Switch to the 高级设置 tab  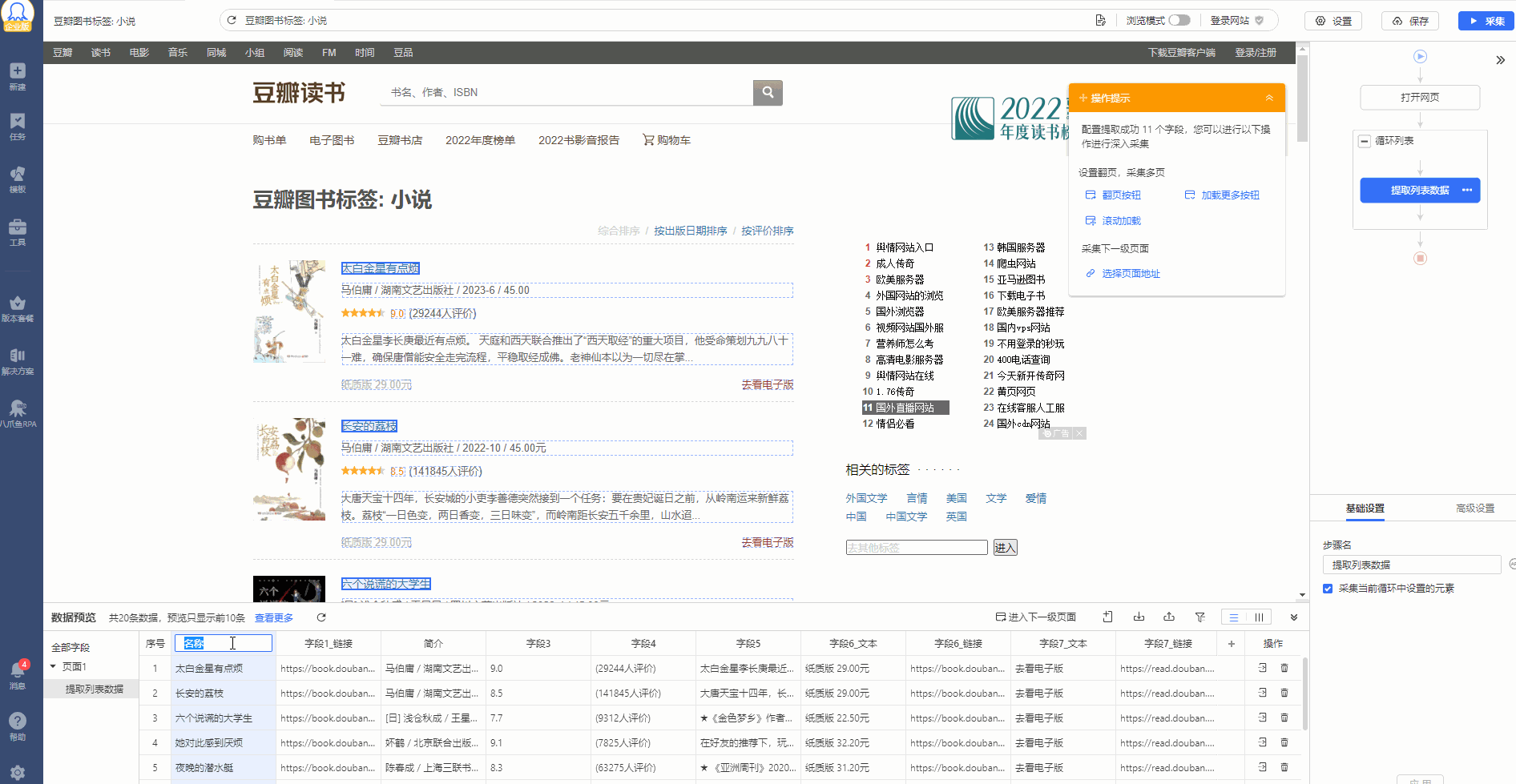coord(1475,508)
